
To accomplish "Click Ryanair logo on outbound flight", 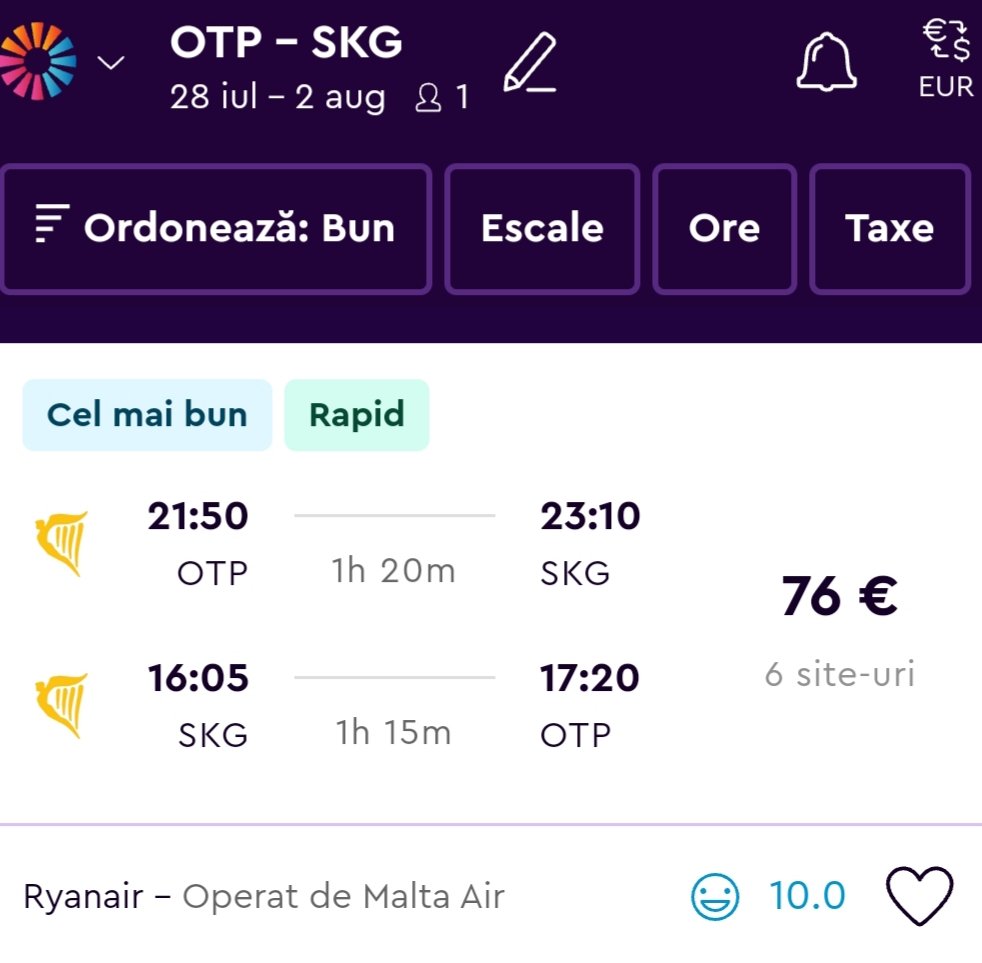I will tap(62, 544).
